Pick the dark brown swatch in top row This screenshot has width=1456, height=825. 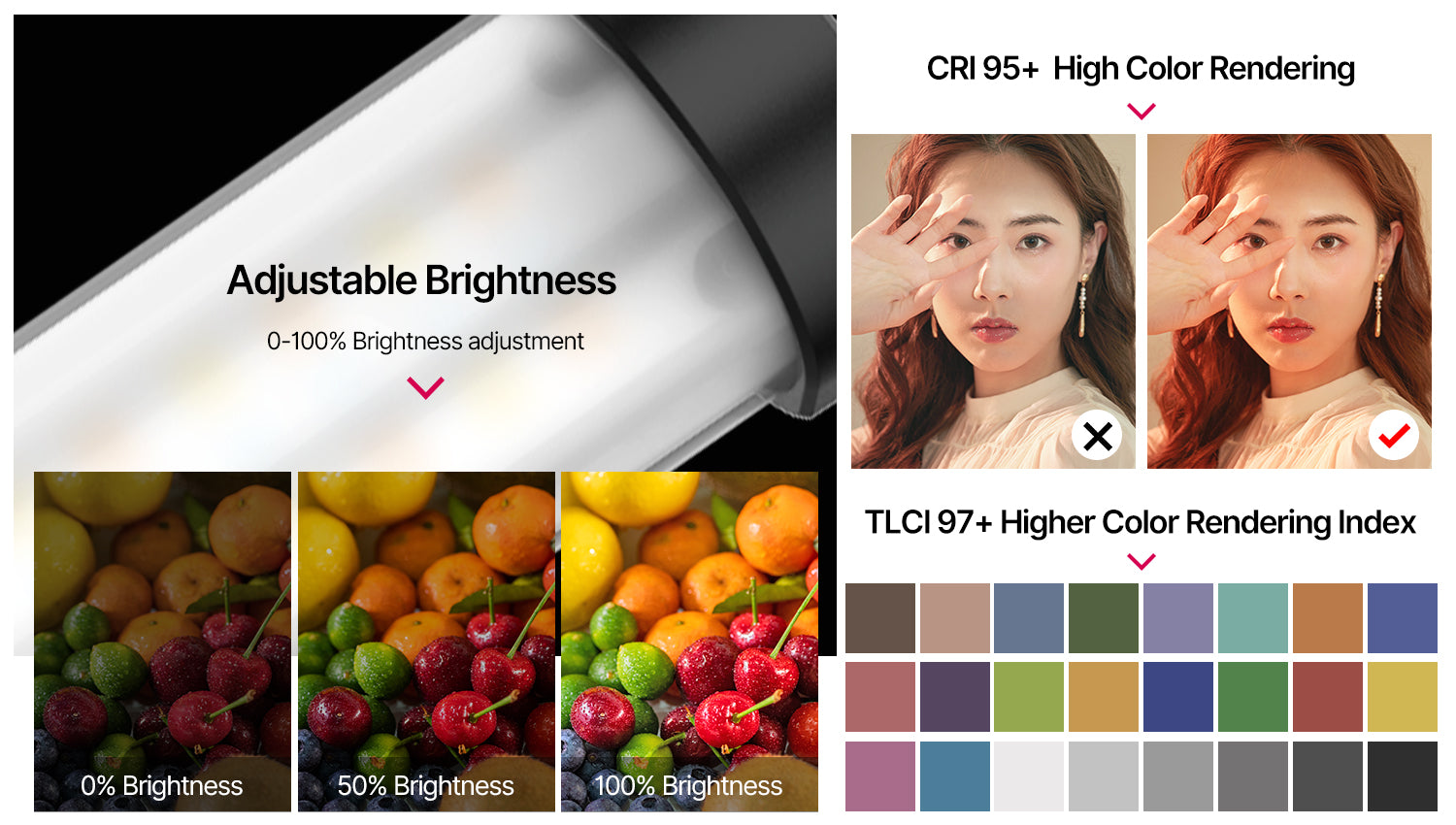click(x=880, y=618)
